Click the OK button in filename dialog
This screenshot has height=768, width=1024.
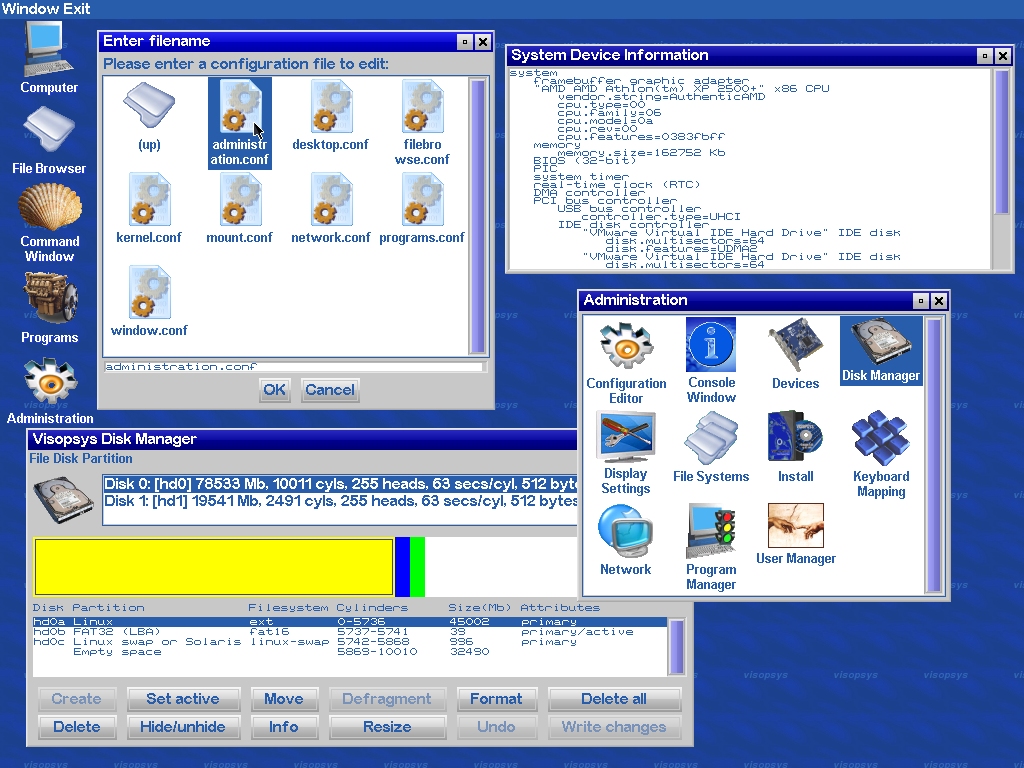[274, 390]
